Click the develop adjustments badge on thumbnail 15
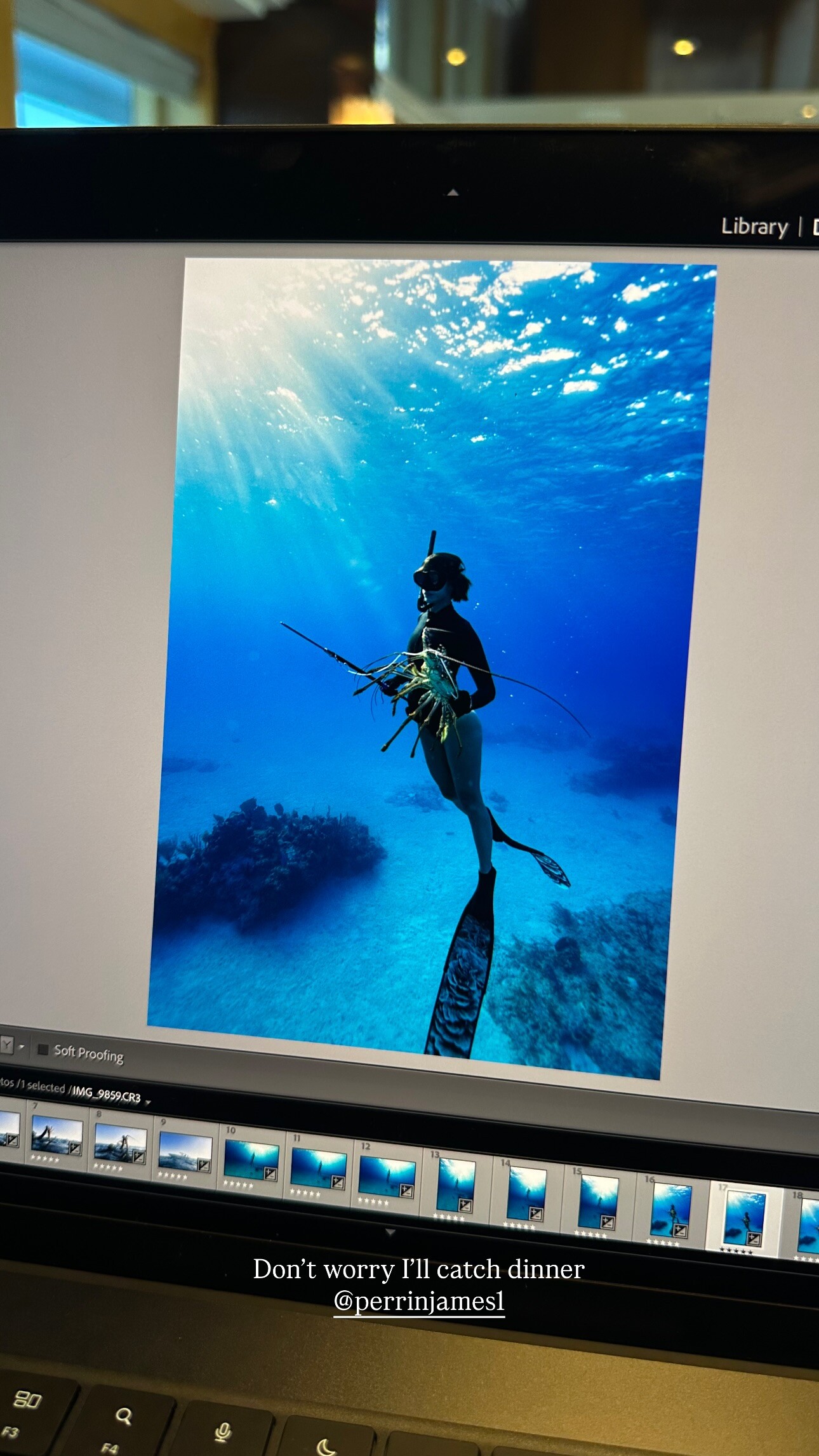Viewport: 819px width, 1456px height. (x=607, y=1222)
